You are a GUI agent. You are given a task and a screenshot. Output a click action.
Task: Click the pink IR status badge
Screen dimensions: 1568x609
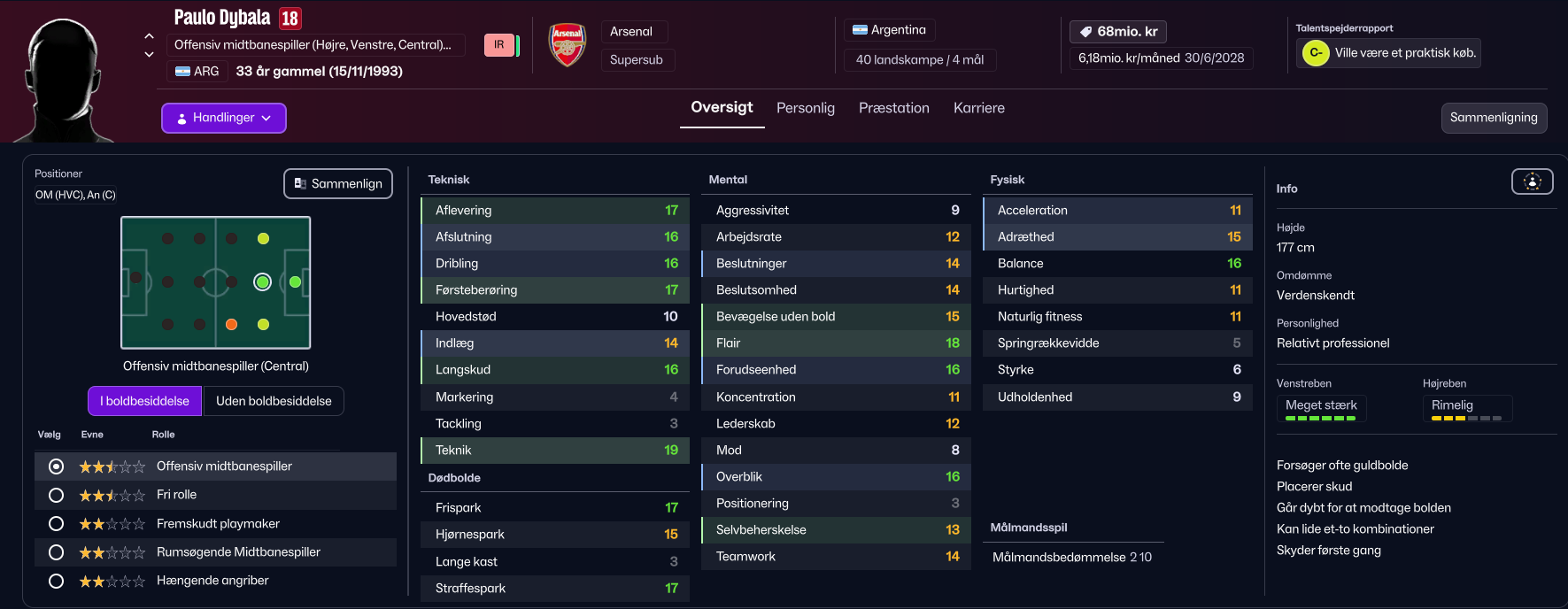point(499,45)
